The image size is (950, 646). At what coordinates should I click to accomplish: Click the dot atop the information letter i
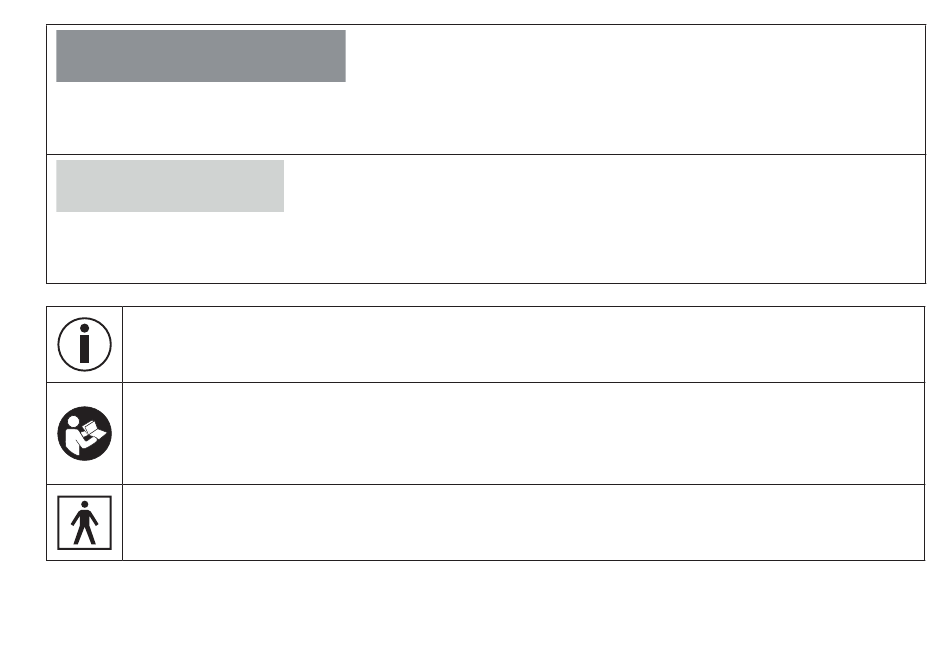pos(84,328)
